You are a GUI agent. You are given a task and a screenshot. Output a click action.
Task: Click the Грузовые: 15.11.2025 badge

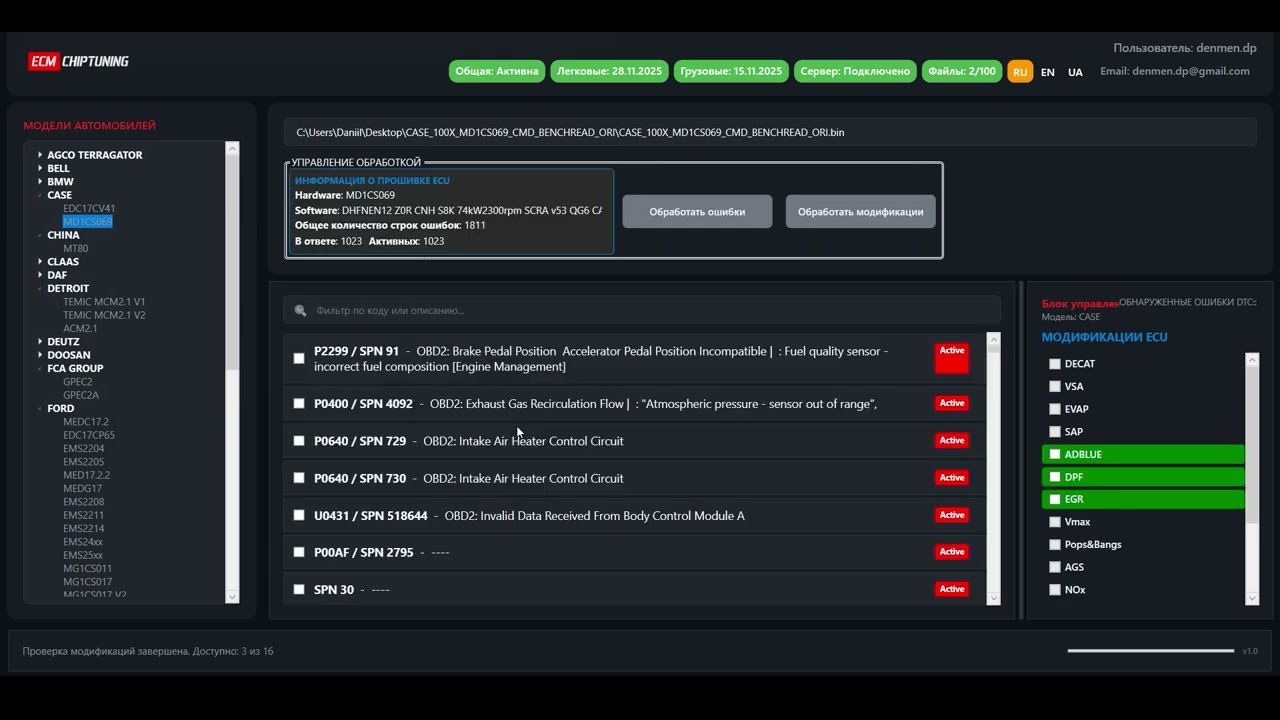pos(731,71)
